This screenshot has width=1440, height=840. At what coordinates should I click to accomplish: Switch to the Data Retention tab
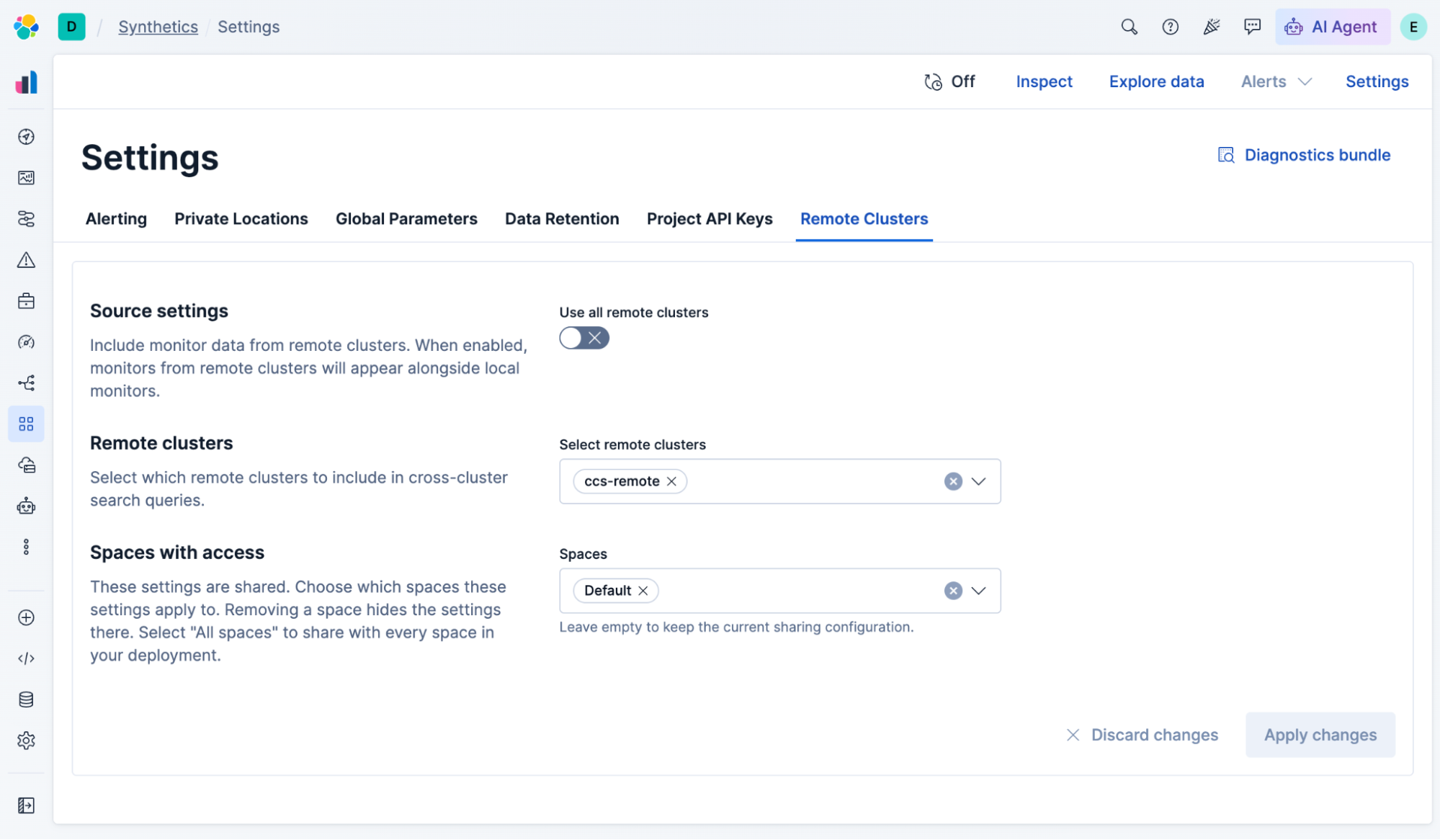[x=562, y=219]
